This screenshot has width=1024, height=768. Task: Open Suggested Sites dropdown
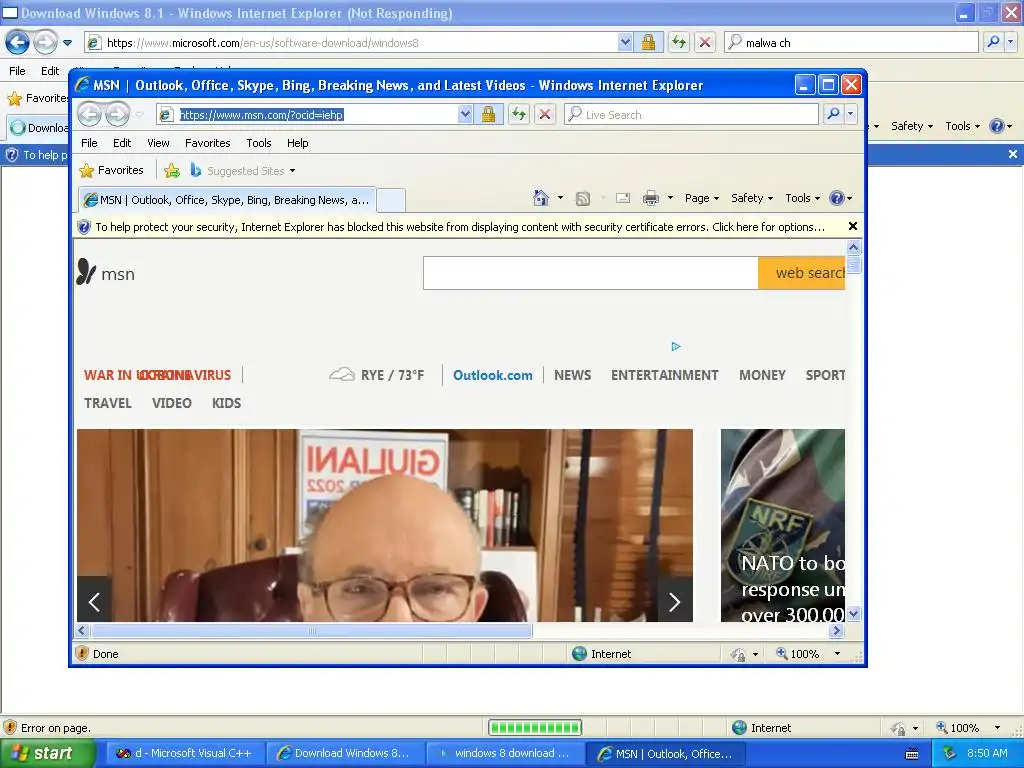pos(292,171)
